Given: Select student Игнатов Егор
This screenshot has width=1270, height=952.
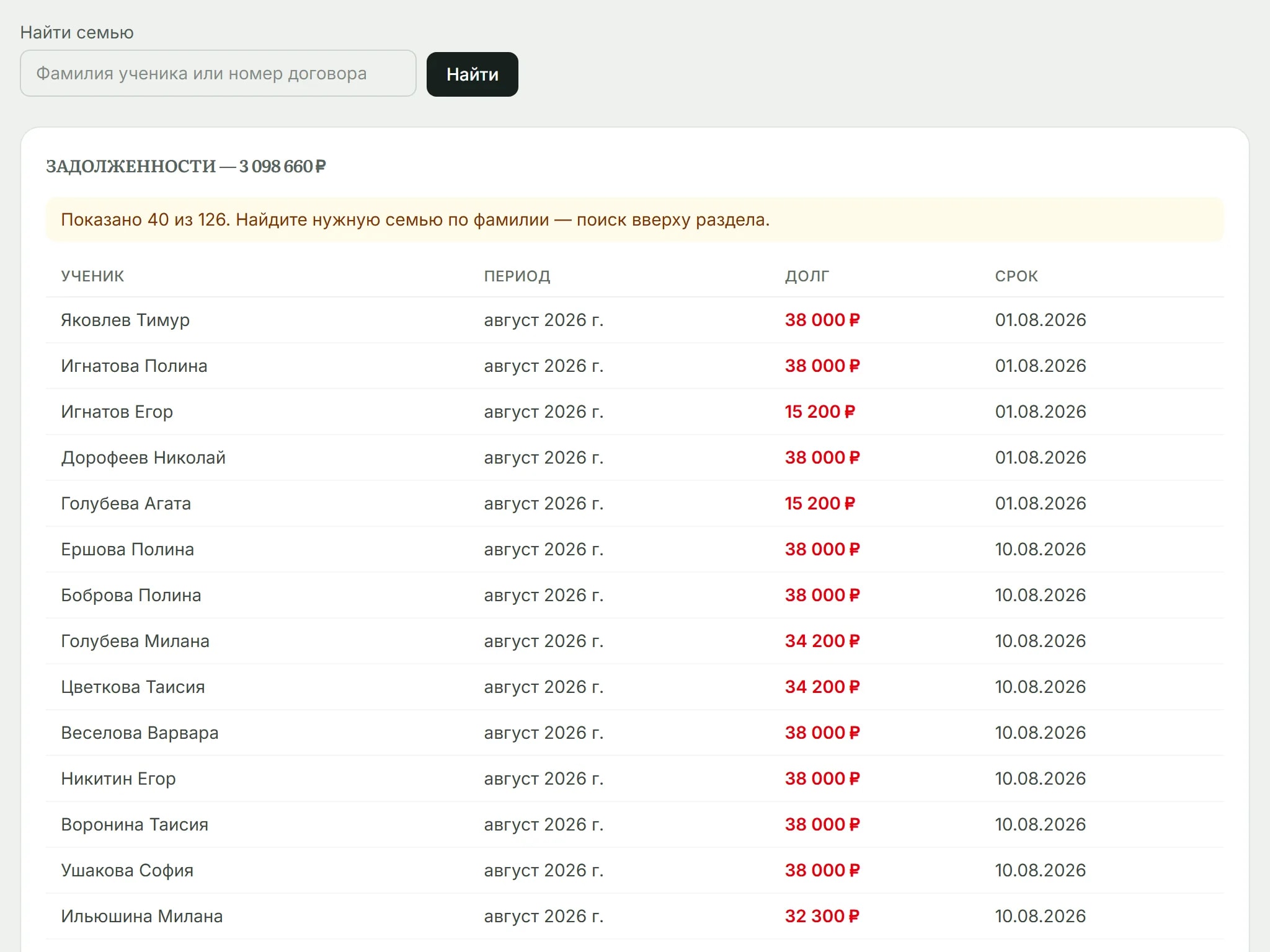Looking at the screenshot, I should point(117,412).
